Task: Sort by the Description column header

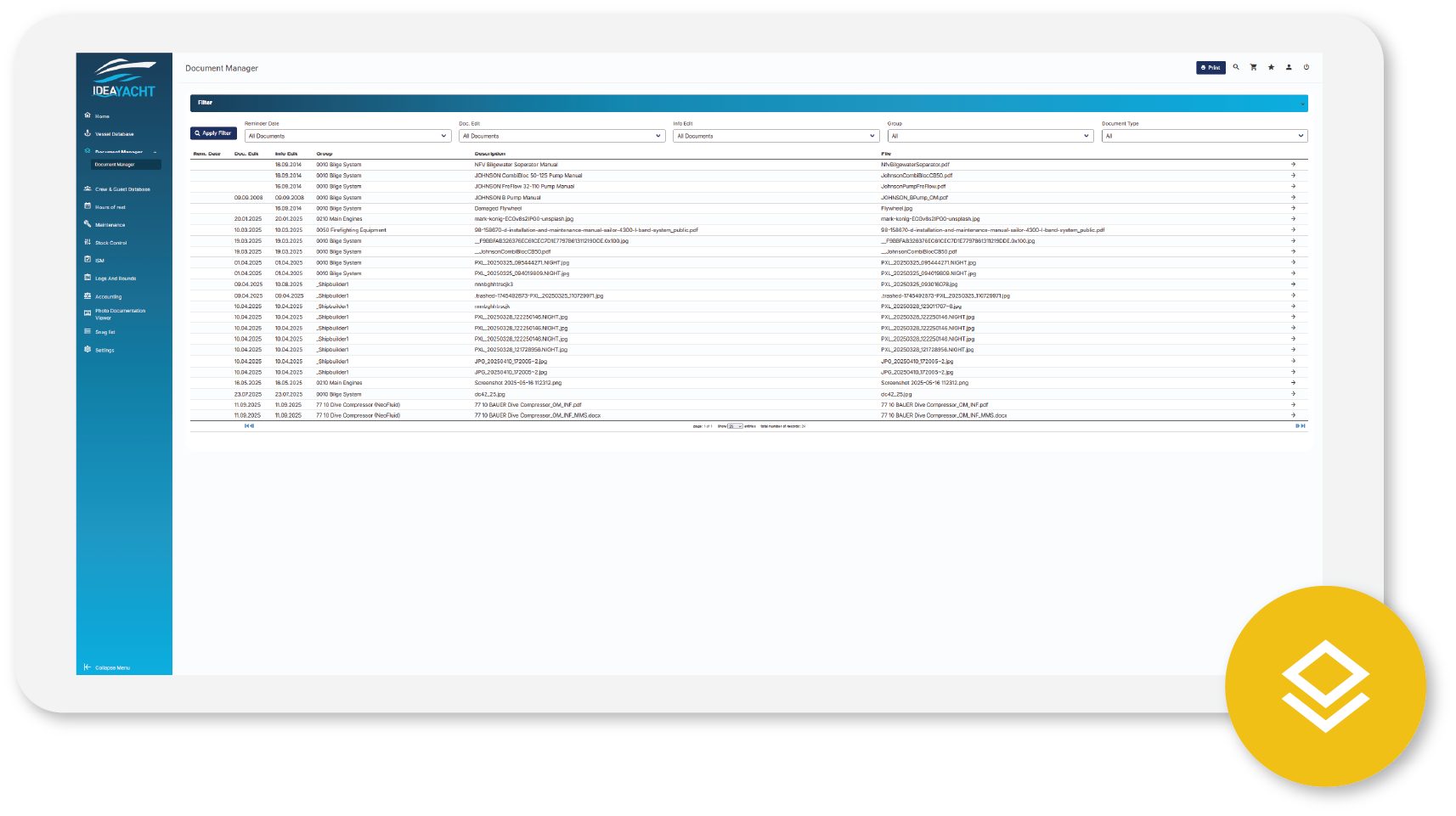Action: click(490, 154)
